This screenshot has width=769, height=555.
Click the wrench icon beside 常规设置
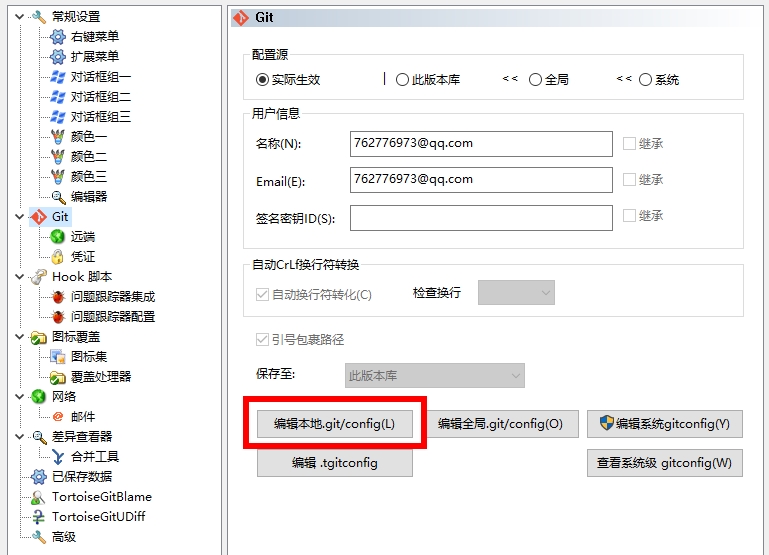coord(38,17)
